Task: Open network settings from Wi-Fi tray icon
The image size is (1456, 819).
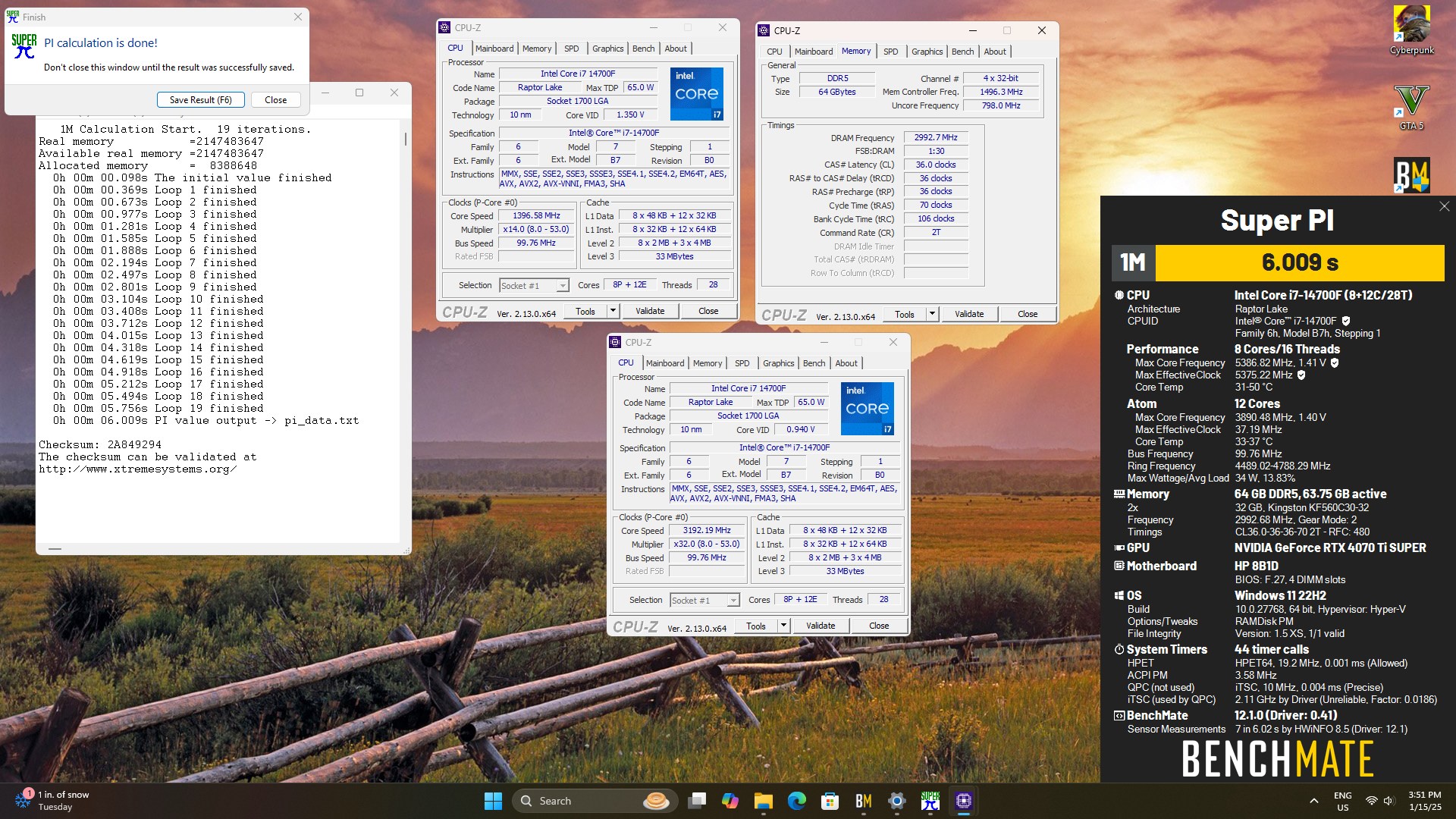Action: coord(1371,801)
